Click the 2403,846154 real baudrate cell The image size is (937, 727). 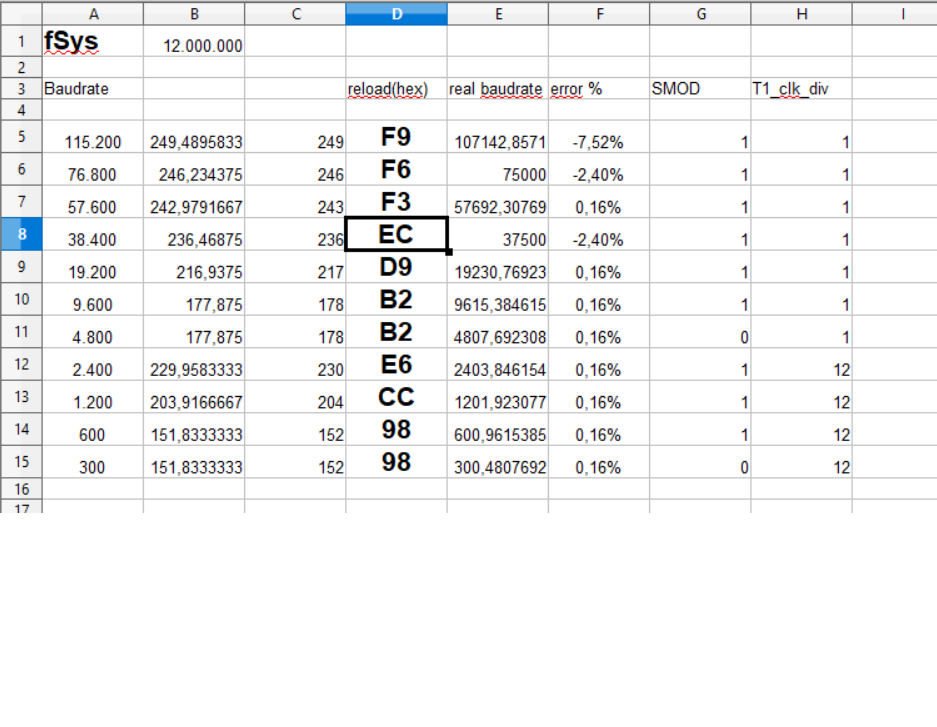click(498, 364)
